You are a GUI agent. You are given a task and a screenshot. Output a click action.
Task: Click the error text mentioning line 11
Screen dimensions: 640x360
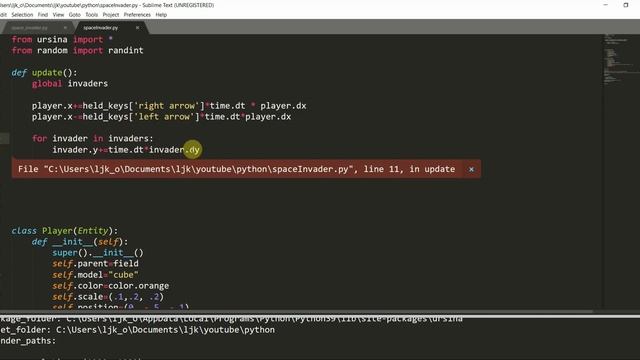(236, 169)
